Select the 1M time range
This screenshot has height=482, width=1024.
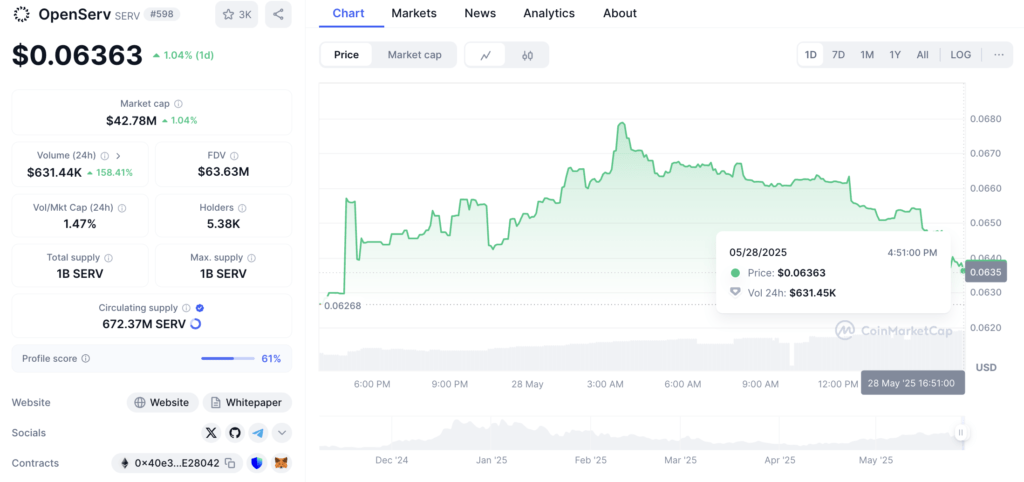tap(867, 55)
